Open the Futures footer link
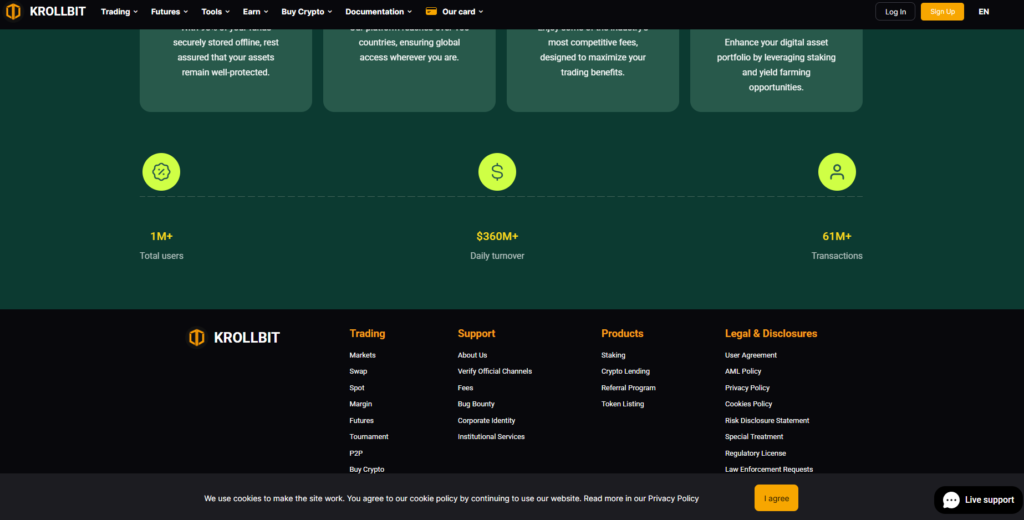1024x520 pixels. click(361, 421)
